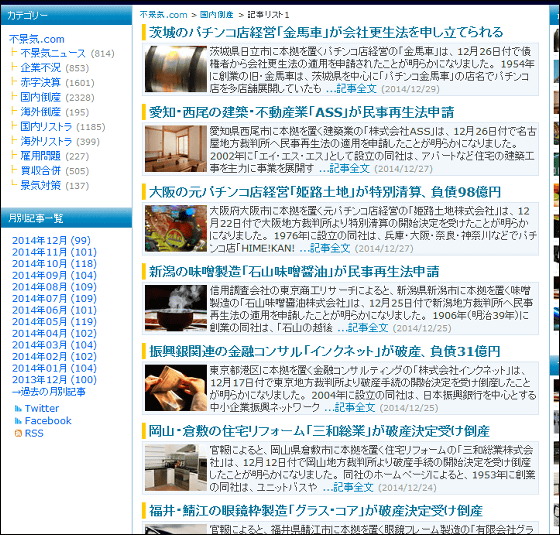Open the 2013年12月 archive
560x535 pixels.
pos(54,380)
